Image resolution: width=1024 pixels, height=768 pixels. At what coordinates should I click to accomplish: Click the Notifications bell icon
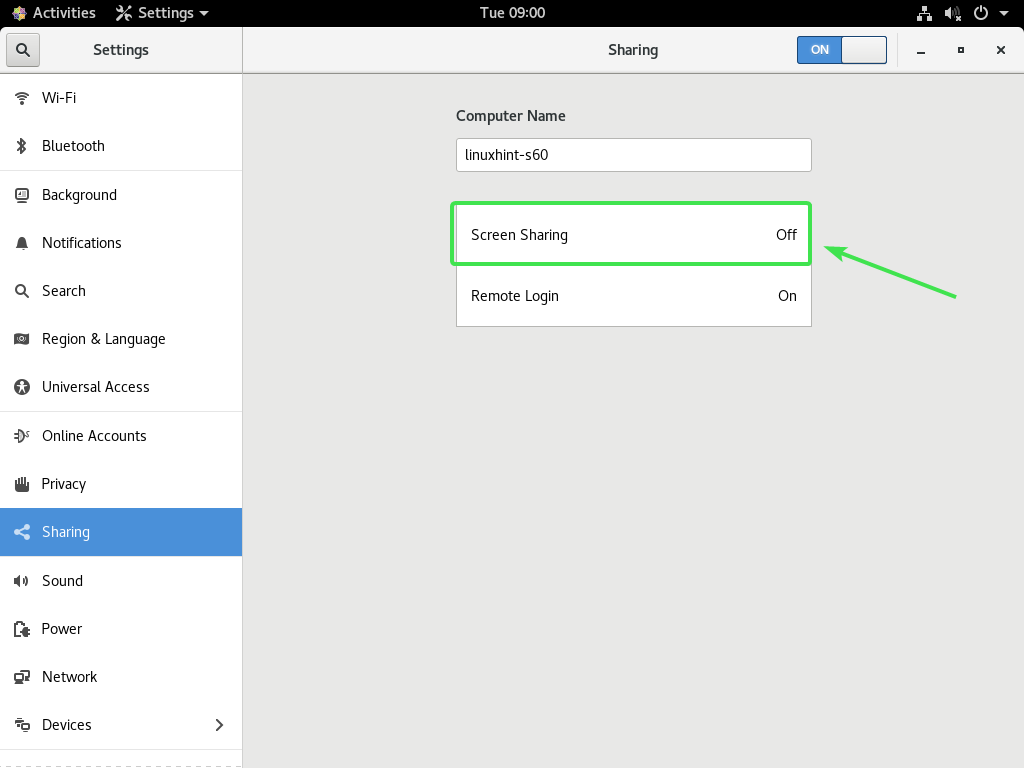(x=22, y=243)
